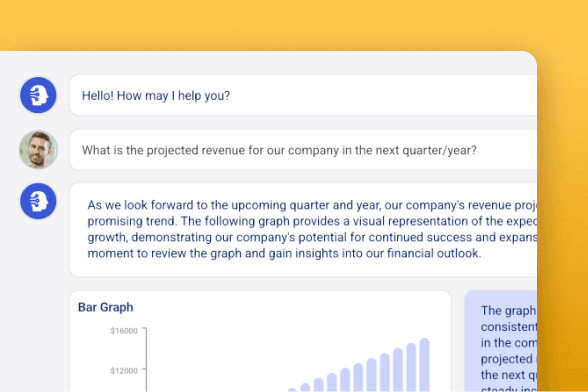This screenshot has width=588, height=392.
Task: Select the seventh bar from the right
Action: (x=345, y=380)
